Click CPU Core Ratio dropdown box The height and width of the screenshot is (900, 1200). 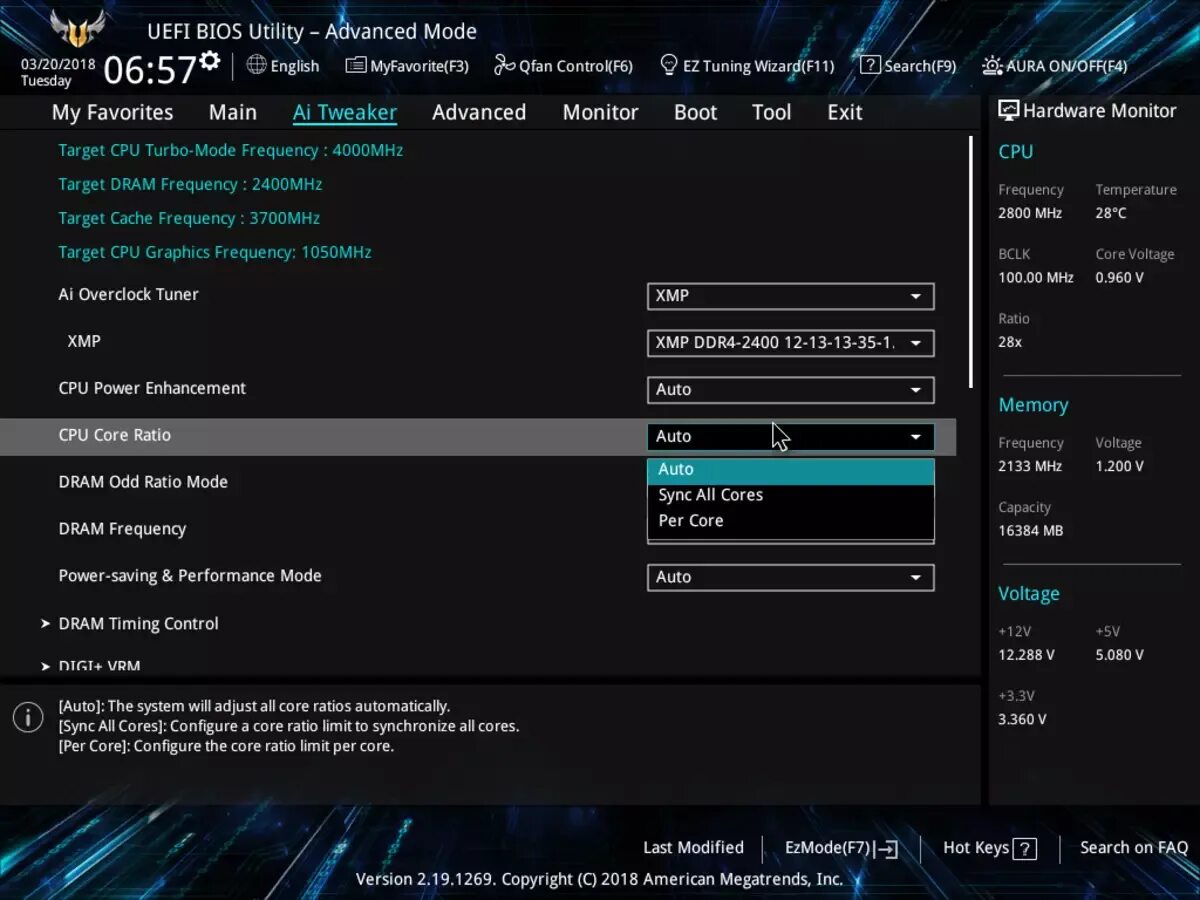pyautogui.click(x=790, y=437)
